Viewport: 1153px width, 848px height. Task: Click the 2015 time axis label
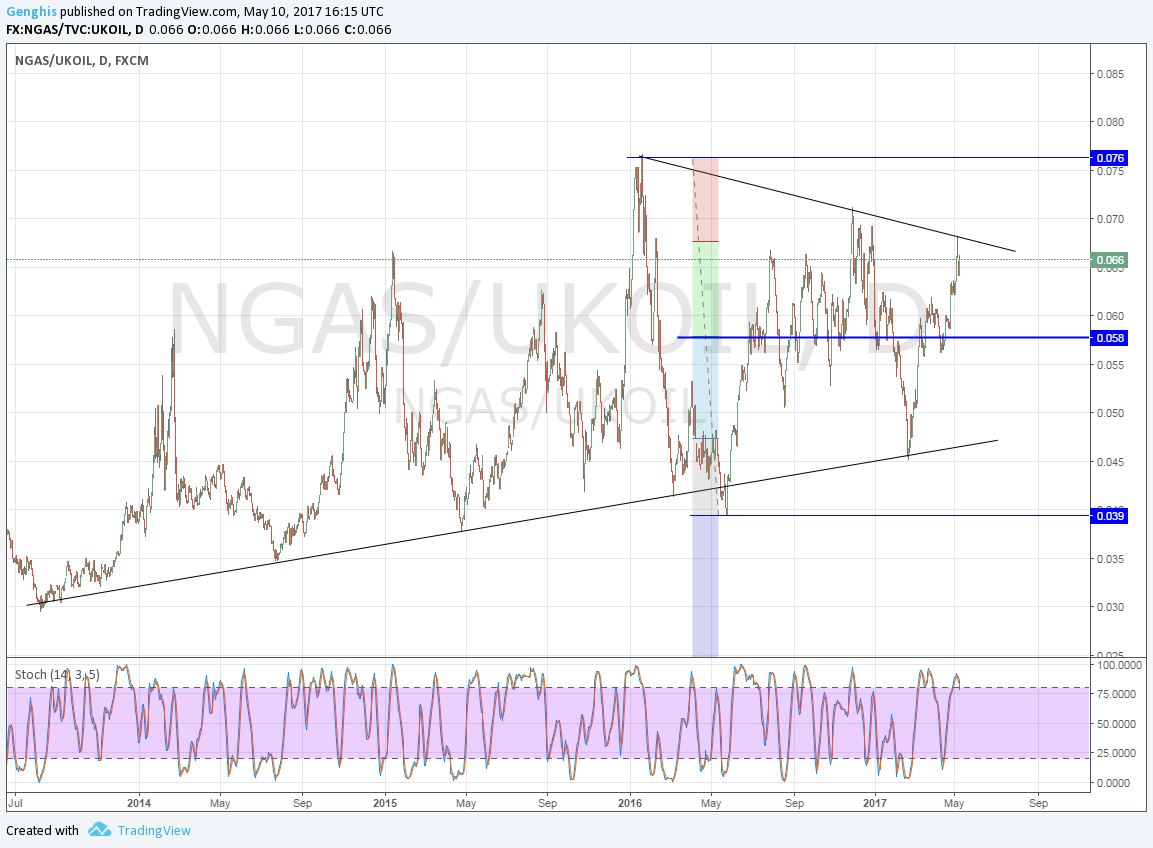[x=385, y=803]
